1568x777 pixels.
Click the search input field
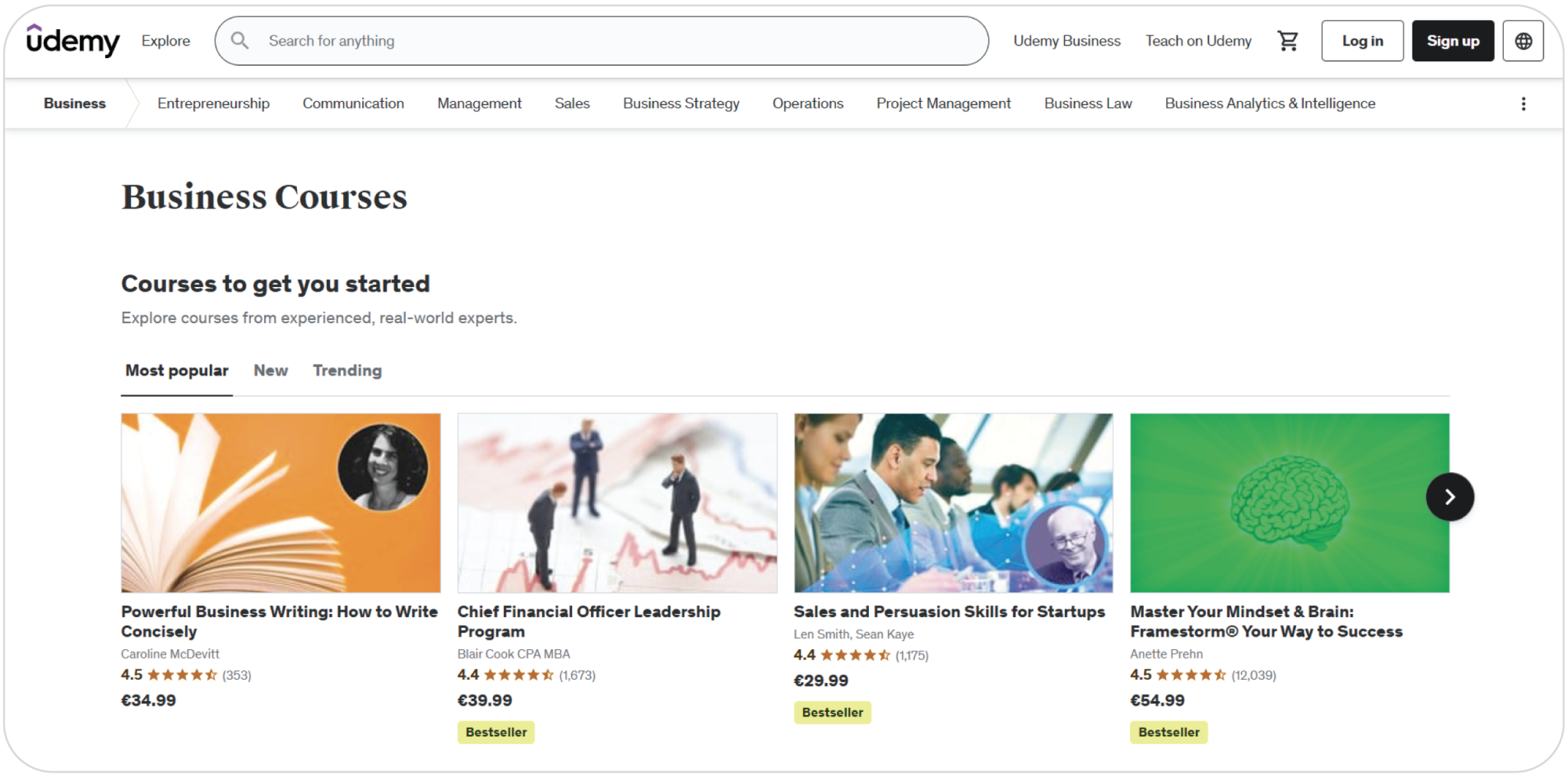pyautogui.click(x=536, y=41)
